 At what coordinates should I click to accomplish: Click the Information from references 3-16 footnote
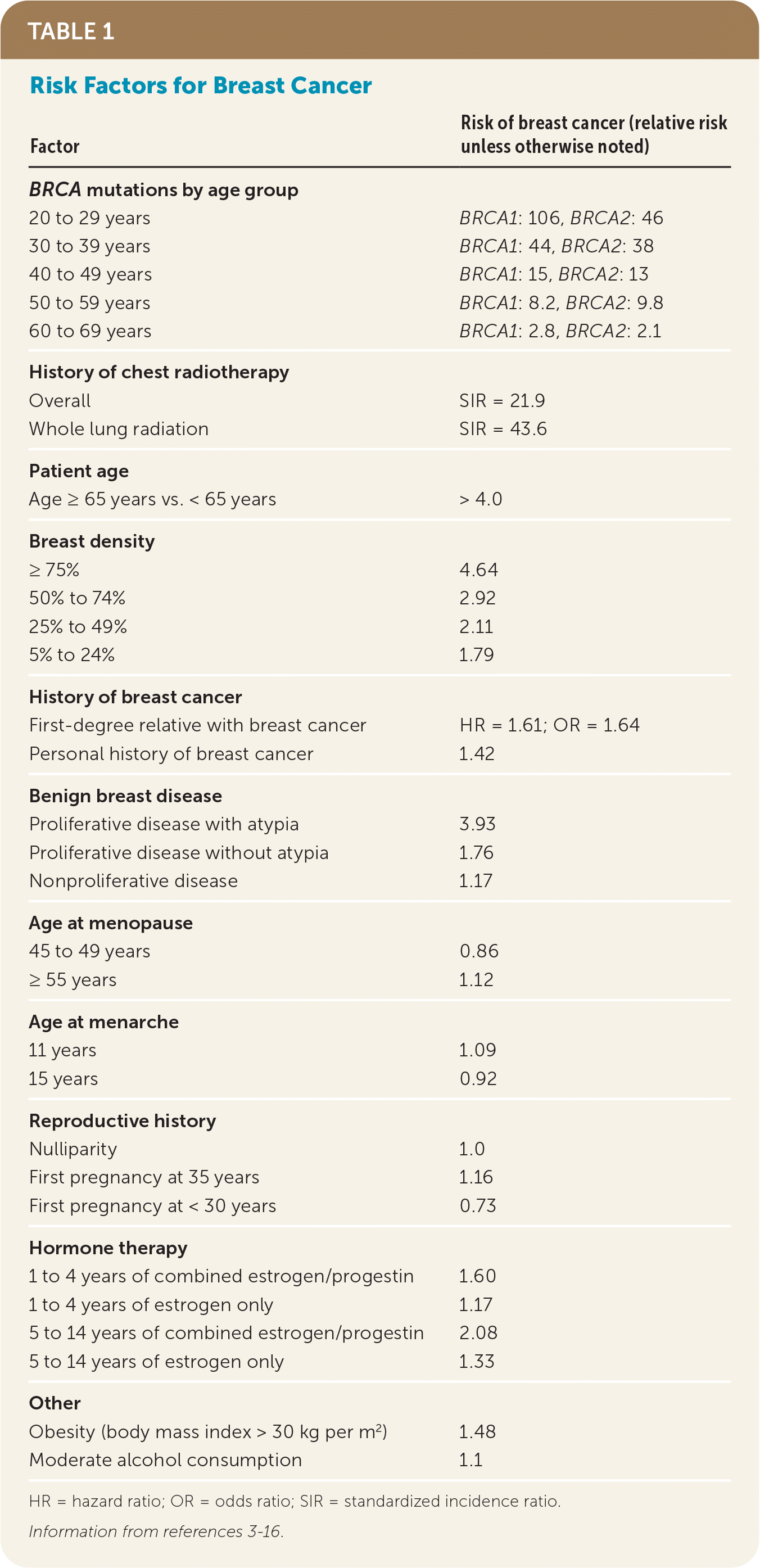point(156,1531)
